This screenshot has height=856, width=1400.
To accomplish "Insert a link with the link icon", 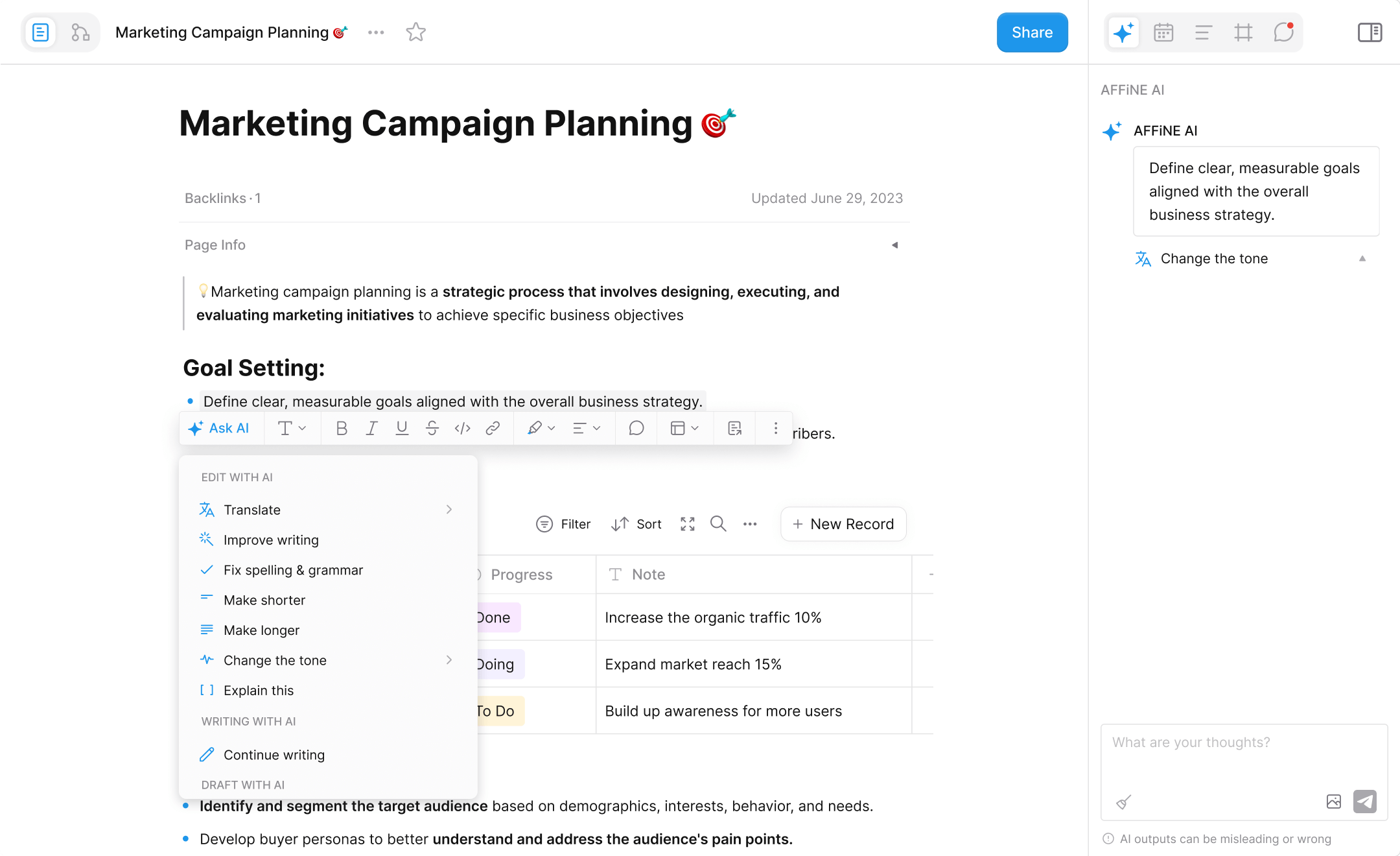I will [x=493, y=428].
